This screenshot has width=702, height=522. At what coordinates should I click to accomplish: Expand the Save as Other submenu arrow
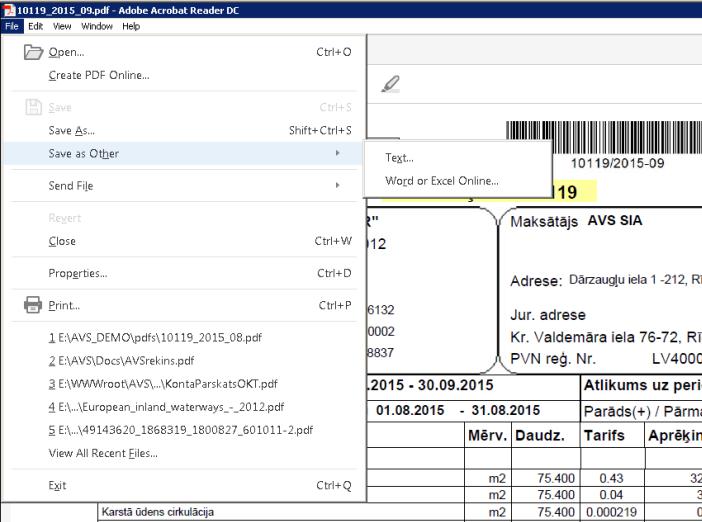338,153
